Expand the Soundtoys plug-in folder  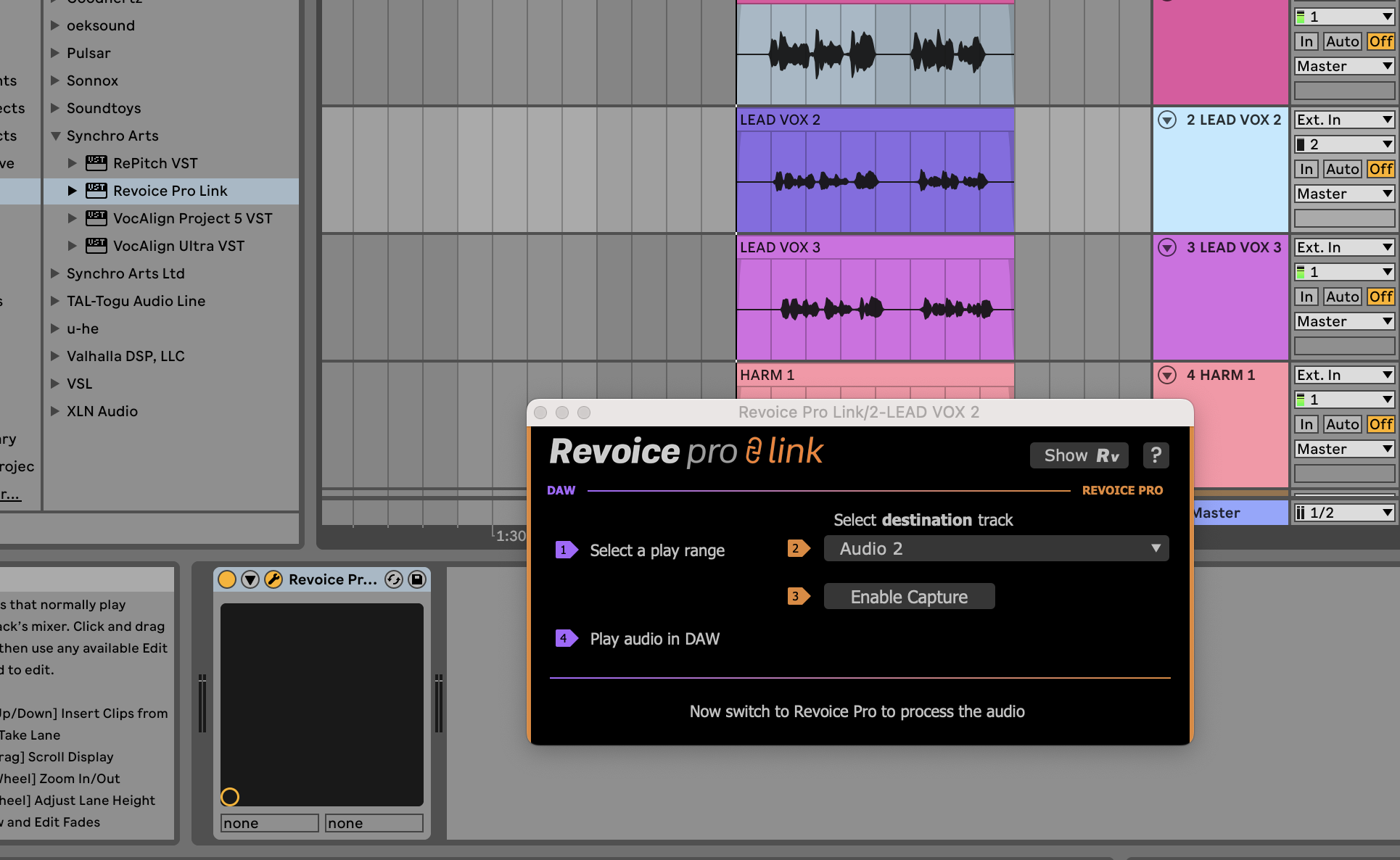pos(55,108)
